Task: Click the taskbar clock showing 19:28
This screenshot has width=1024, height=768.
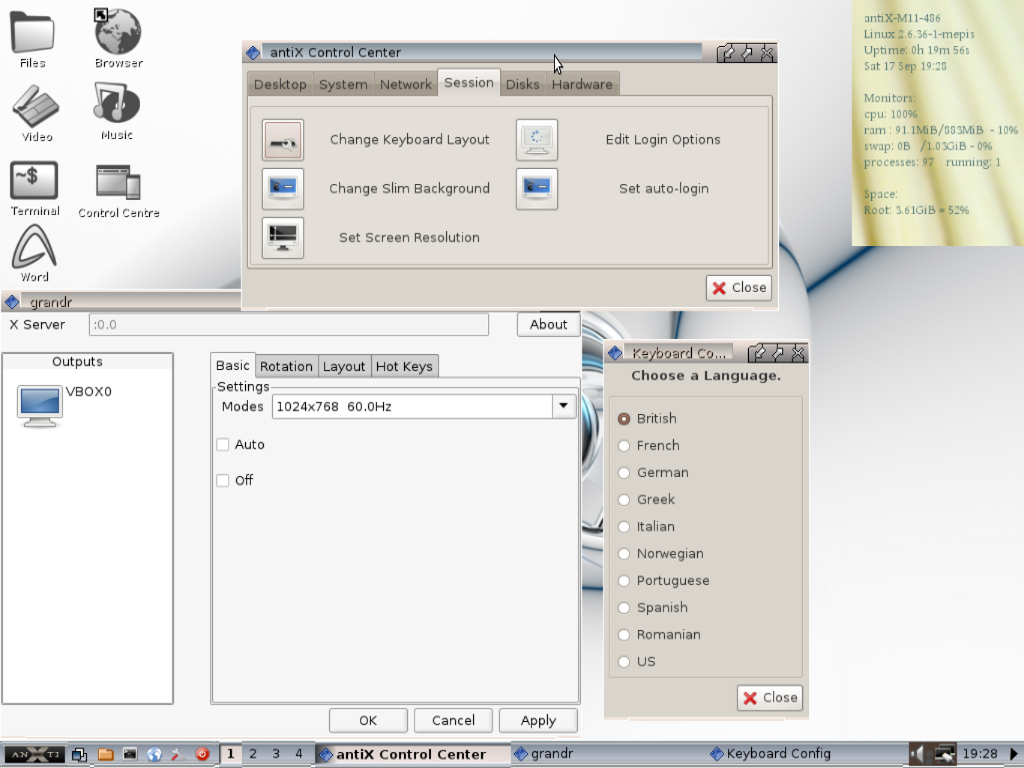Action: pos(980,754)
